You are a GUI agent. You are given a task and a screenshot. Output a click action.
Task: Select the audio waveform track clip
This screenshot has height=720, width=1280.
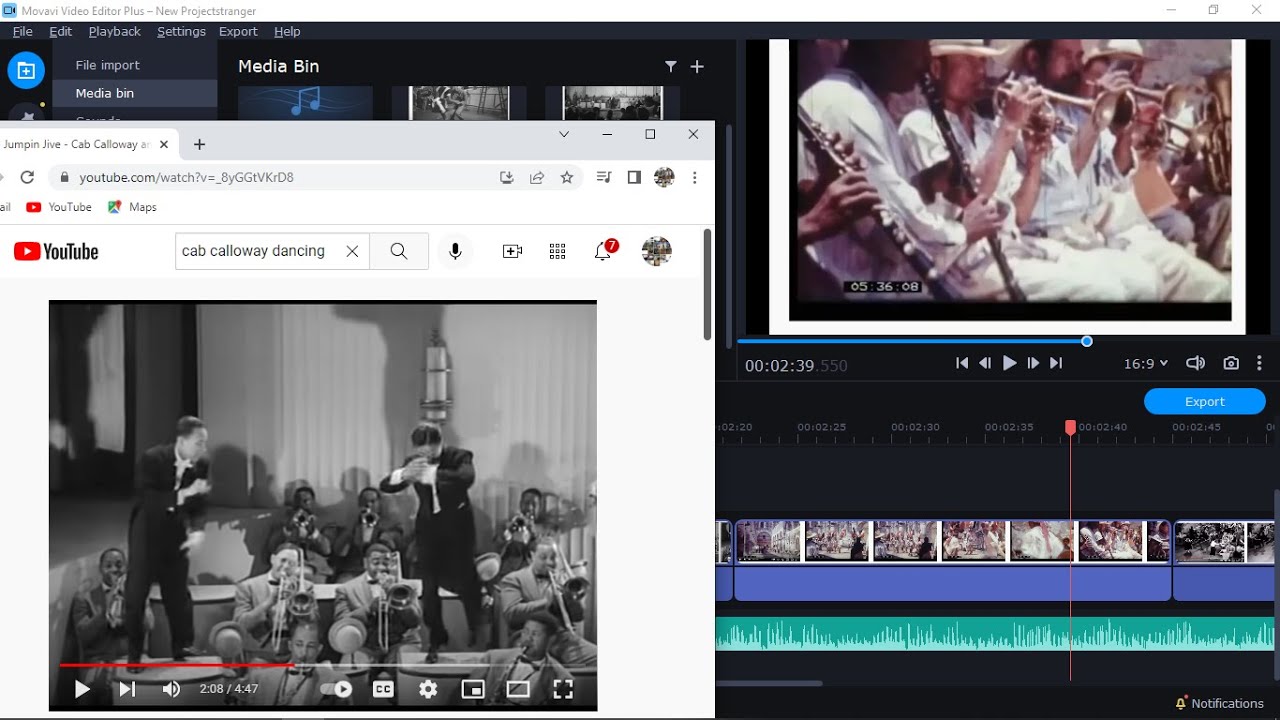pos(995,634)
